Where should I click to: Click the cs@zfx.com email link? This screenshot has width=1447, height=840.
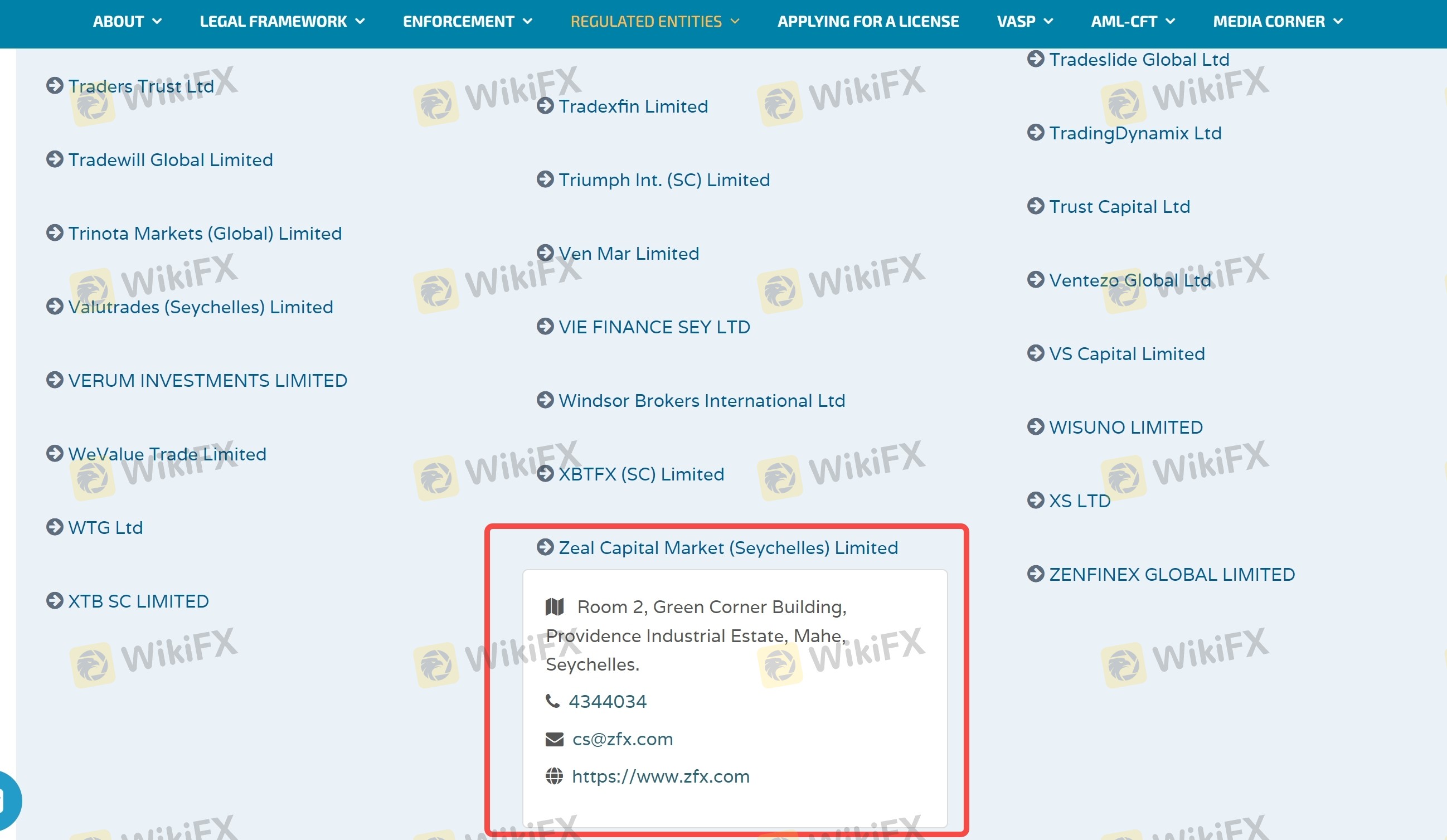(x=623, y=739)
